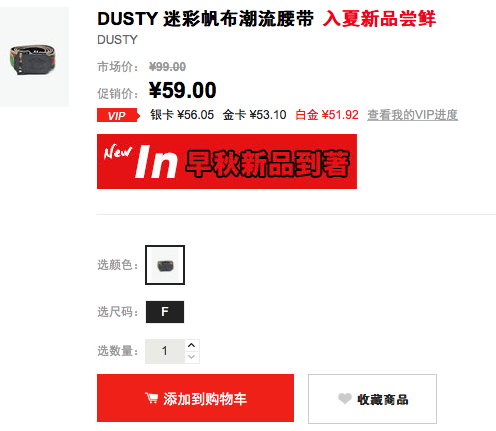Screen dimensions: 496x431
Task: Increase quantity with the up arrow
Action: (192, 345)
